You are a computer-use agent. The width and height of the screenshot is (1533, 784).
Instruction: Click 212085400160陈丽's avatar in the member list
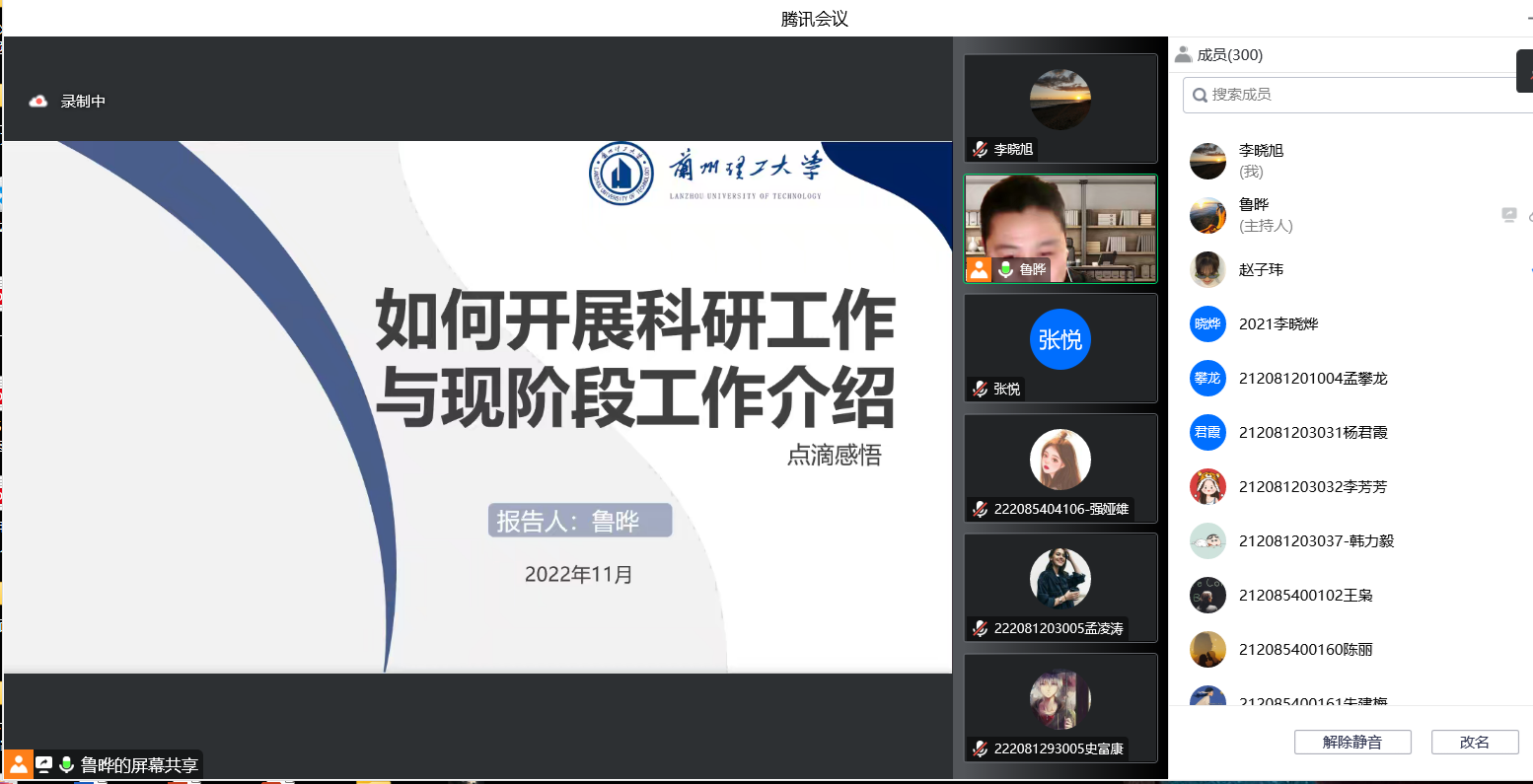click(x=1207, y=649)
